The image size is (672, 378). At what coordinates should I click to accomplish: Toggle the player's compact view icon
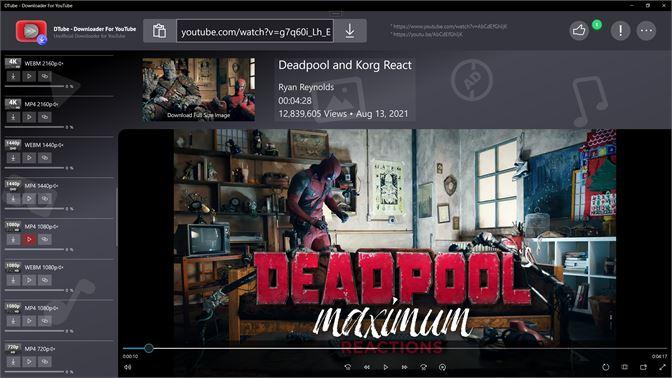pyautogui.click(x=624, y=367)
